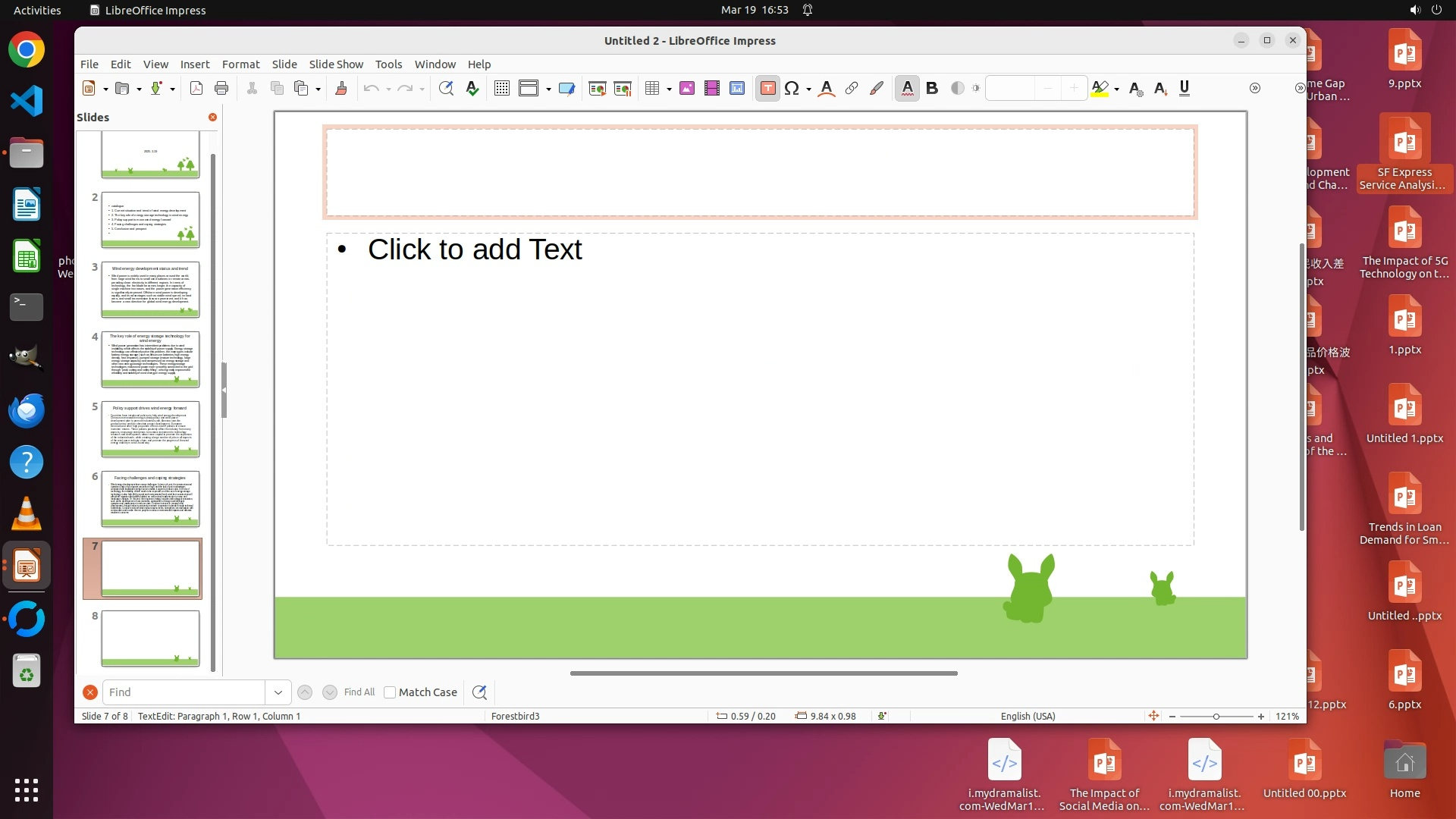Open the Find field history dropdown
The width and height of the screenshot is (1456, 819).
tap(278, 692)
